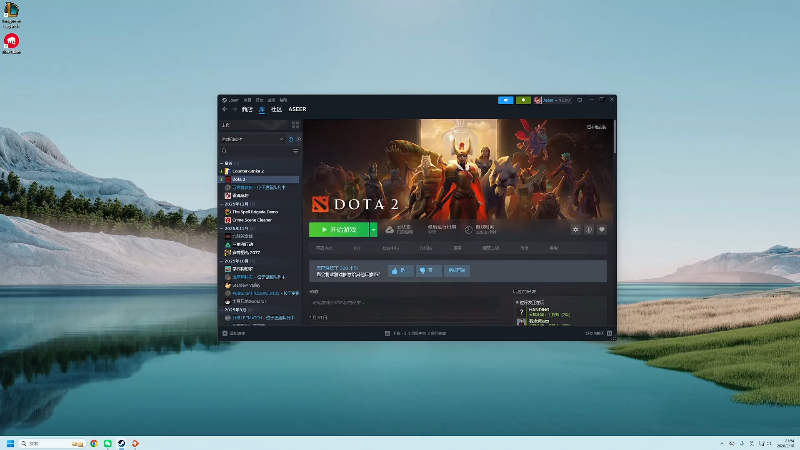
Task: Open the red Riot Client desktop shortcut
Action: click(x=11, y=43)
